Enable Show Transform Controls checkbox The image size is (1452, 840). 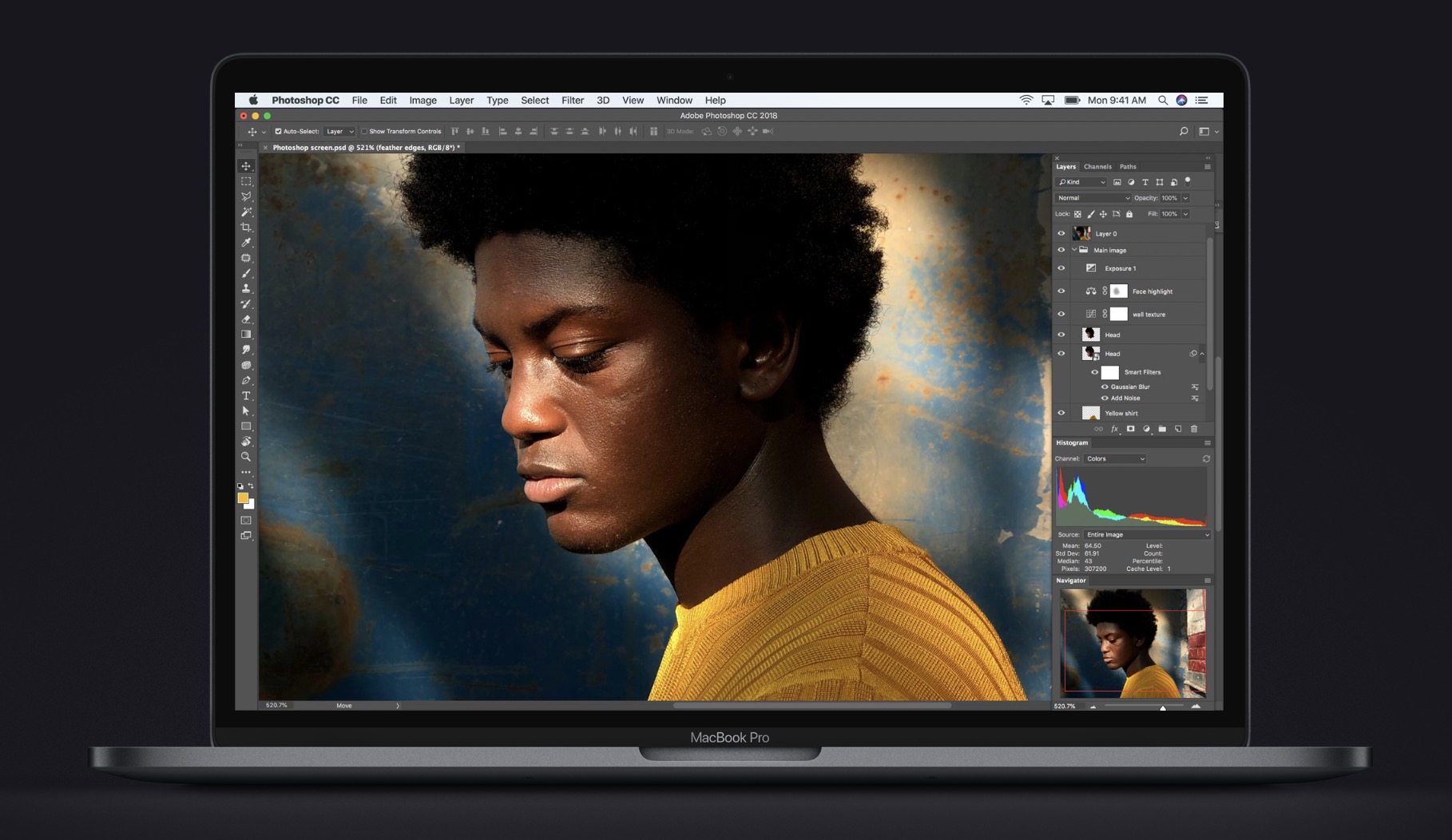click(364, 132)
